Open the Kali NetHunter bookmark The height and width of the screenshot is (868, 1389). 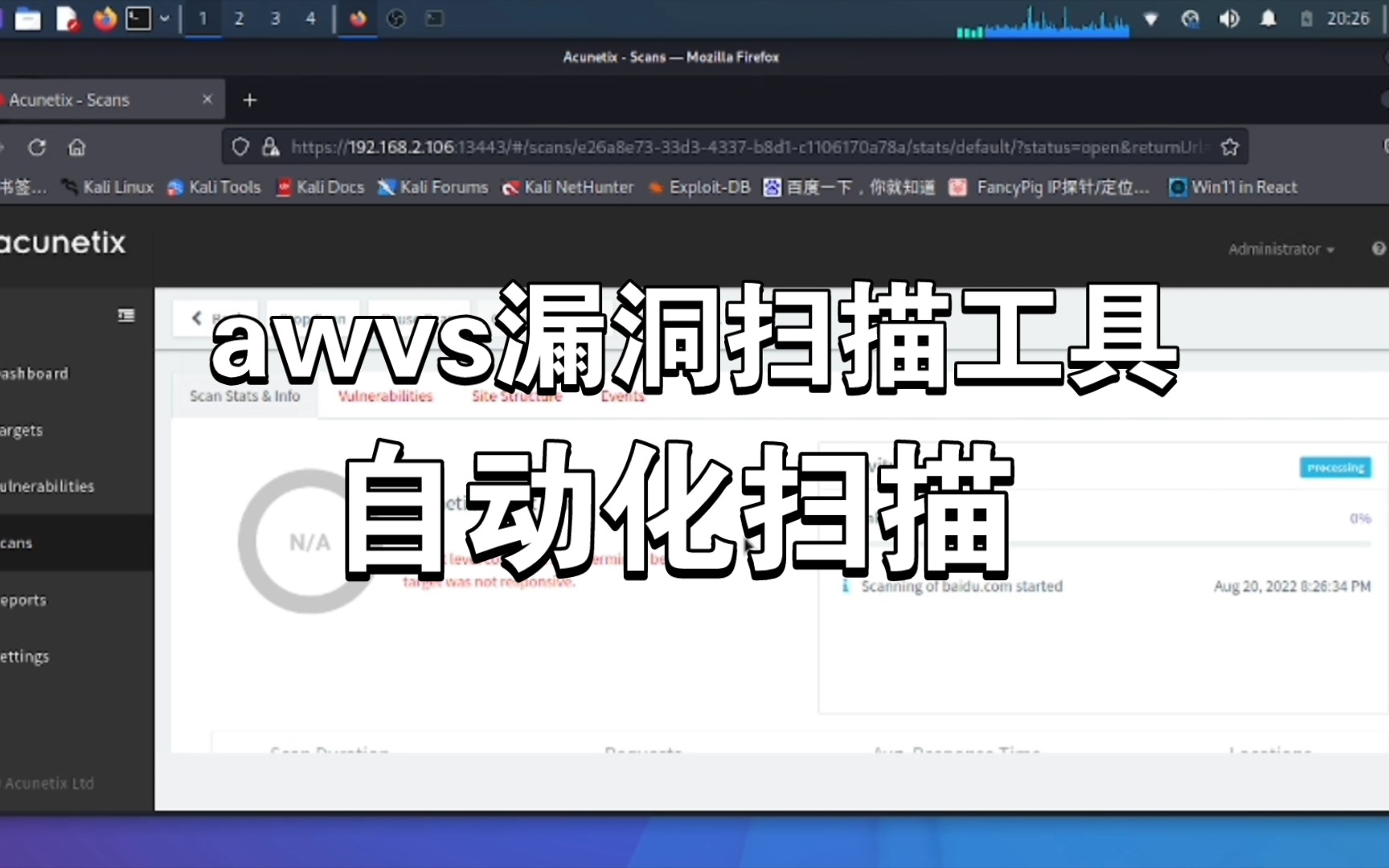tap(568, 187)
